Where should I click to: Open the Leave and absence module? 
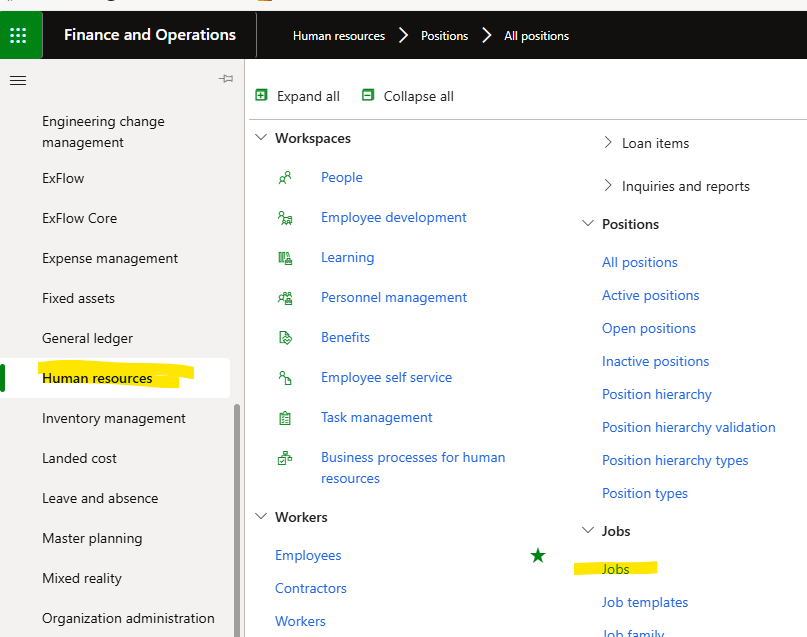[100, 499]
